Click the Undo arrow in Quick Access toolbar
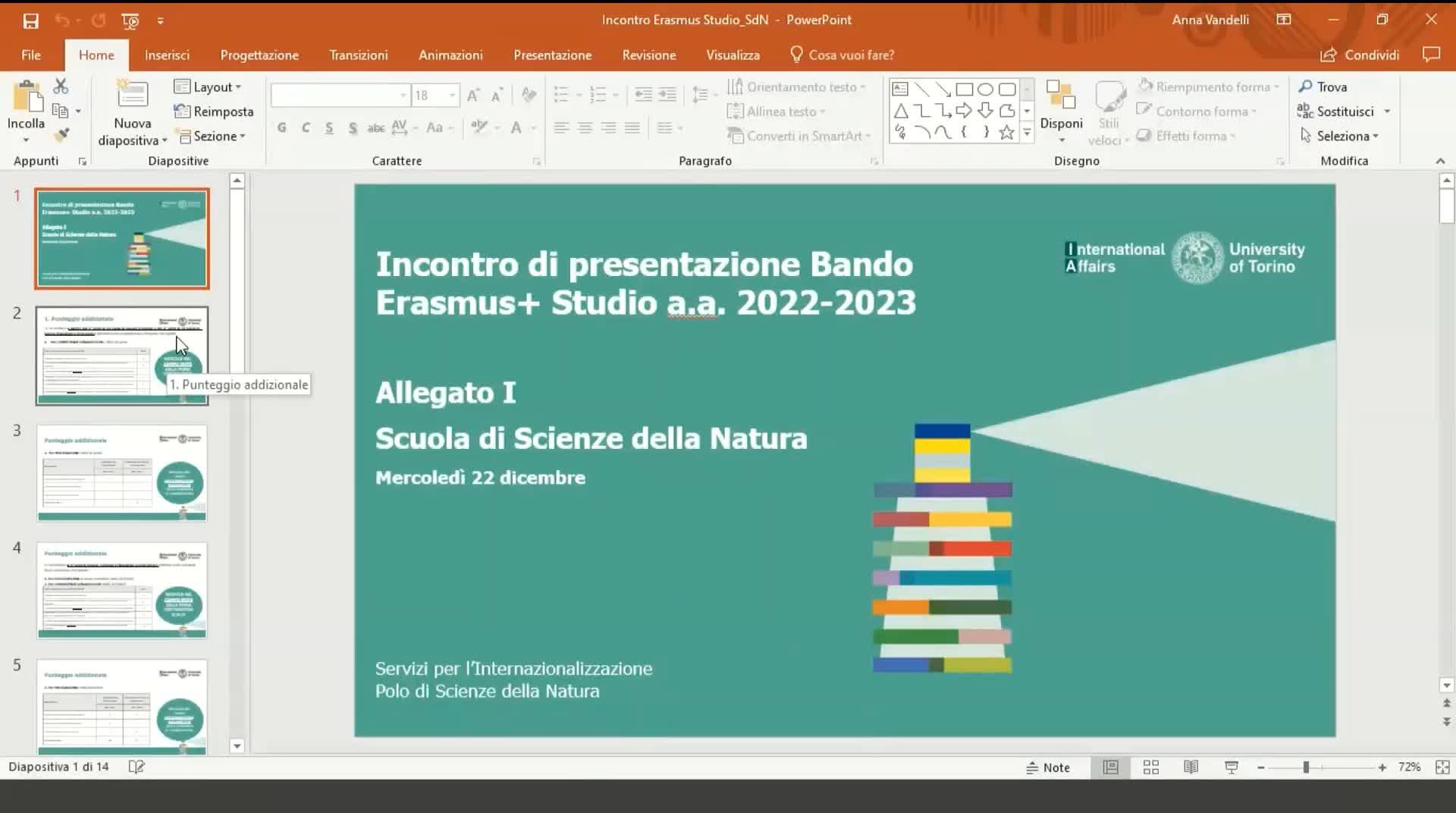This screenshot has height=813, width=1456. click(x=62, y=20)
